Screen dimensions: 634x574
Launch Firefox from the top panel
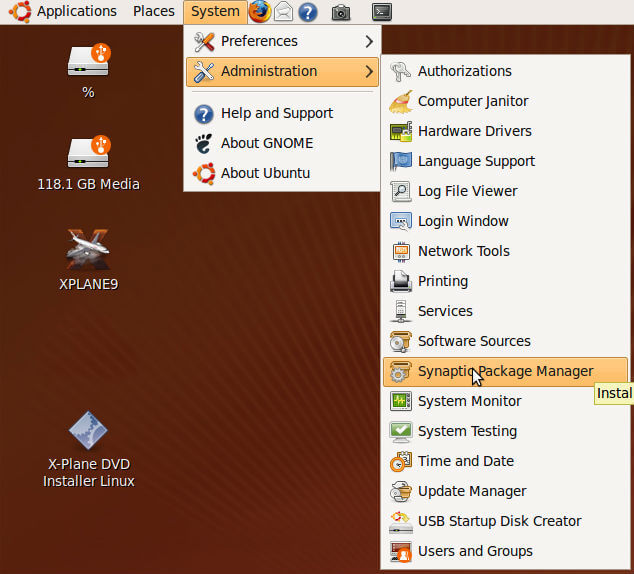pyautogui.click(x=260, y=12)
